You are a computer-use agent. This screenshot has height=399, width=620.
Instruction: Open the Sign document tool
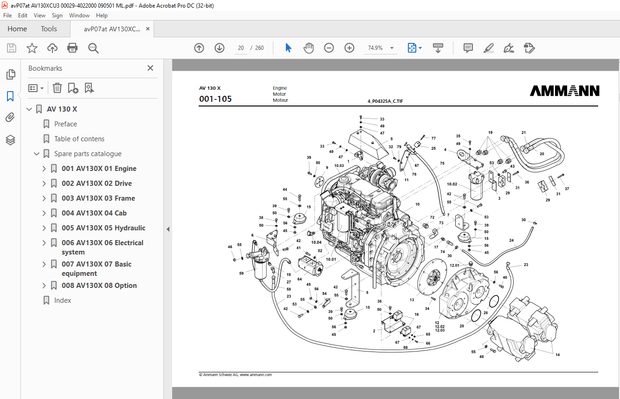509,48
